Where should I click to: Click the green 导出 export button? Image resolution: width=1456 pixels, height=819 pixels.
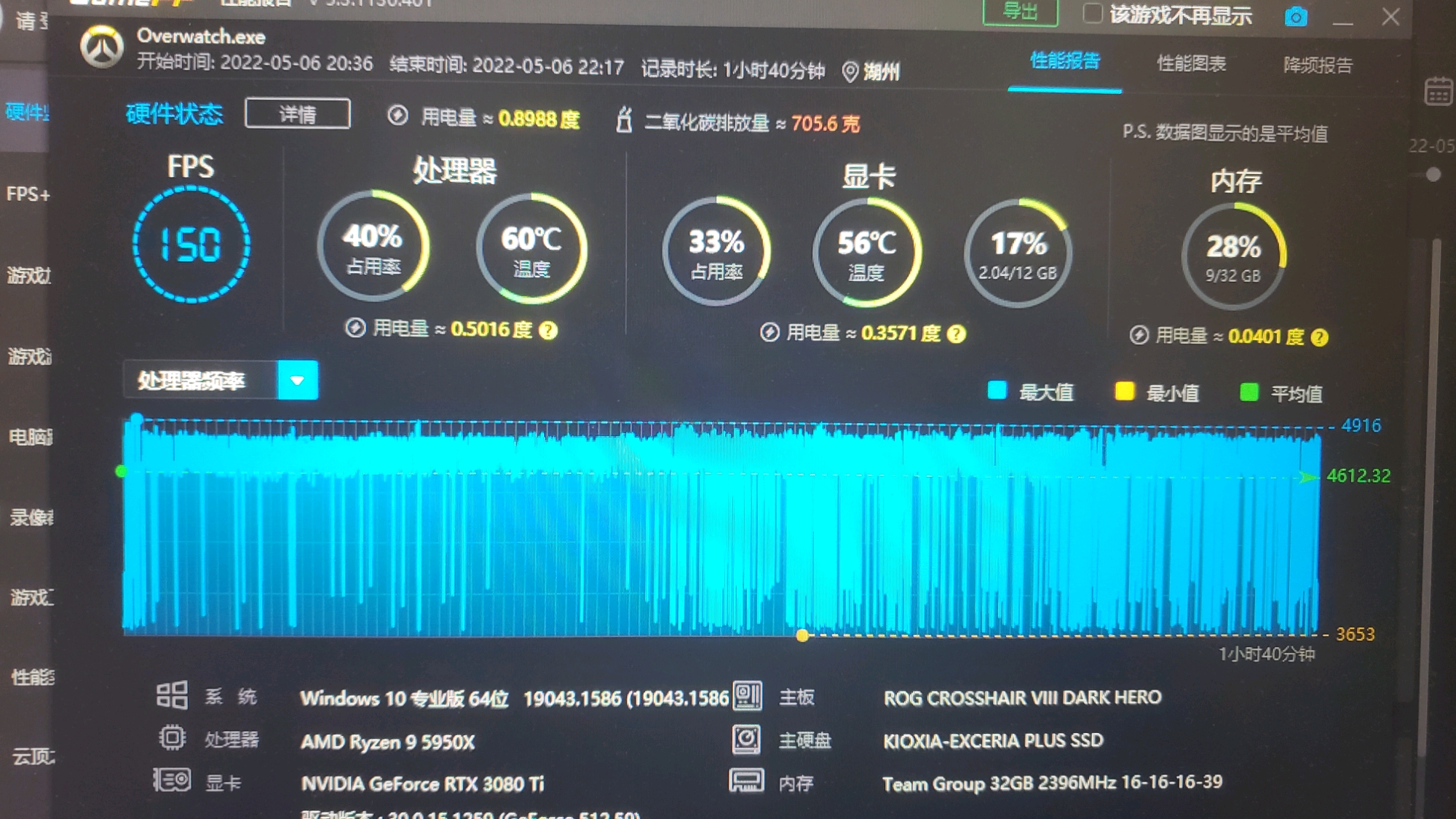(1020, 12)
